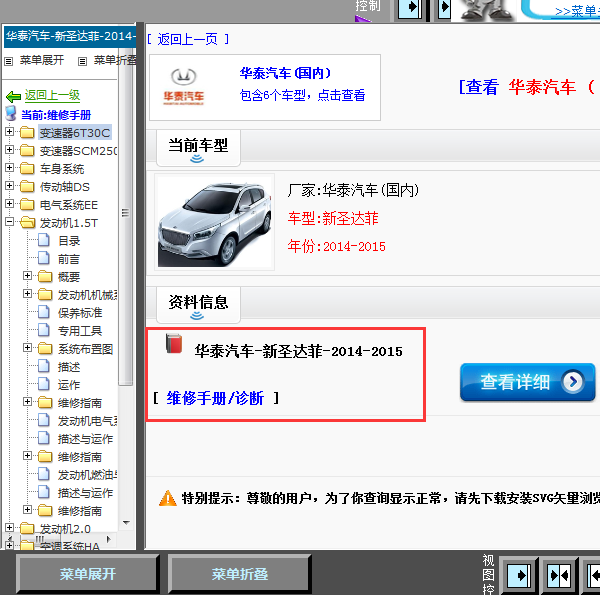The image size is (600, 595).
Task: Open the 前言 document page
Action: [69, 259]
